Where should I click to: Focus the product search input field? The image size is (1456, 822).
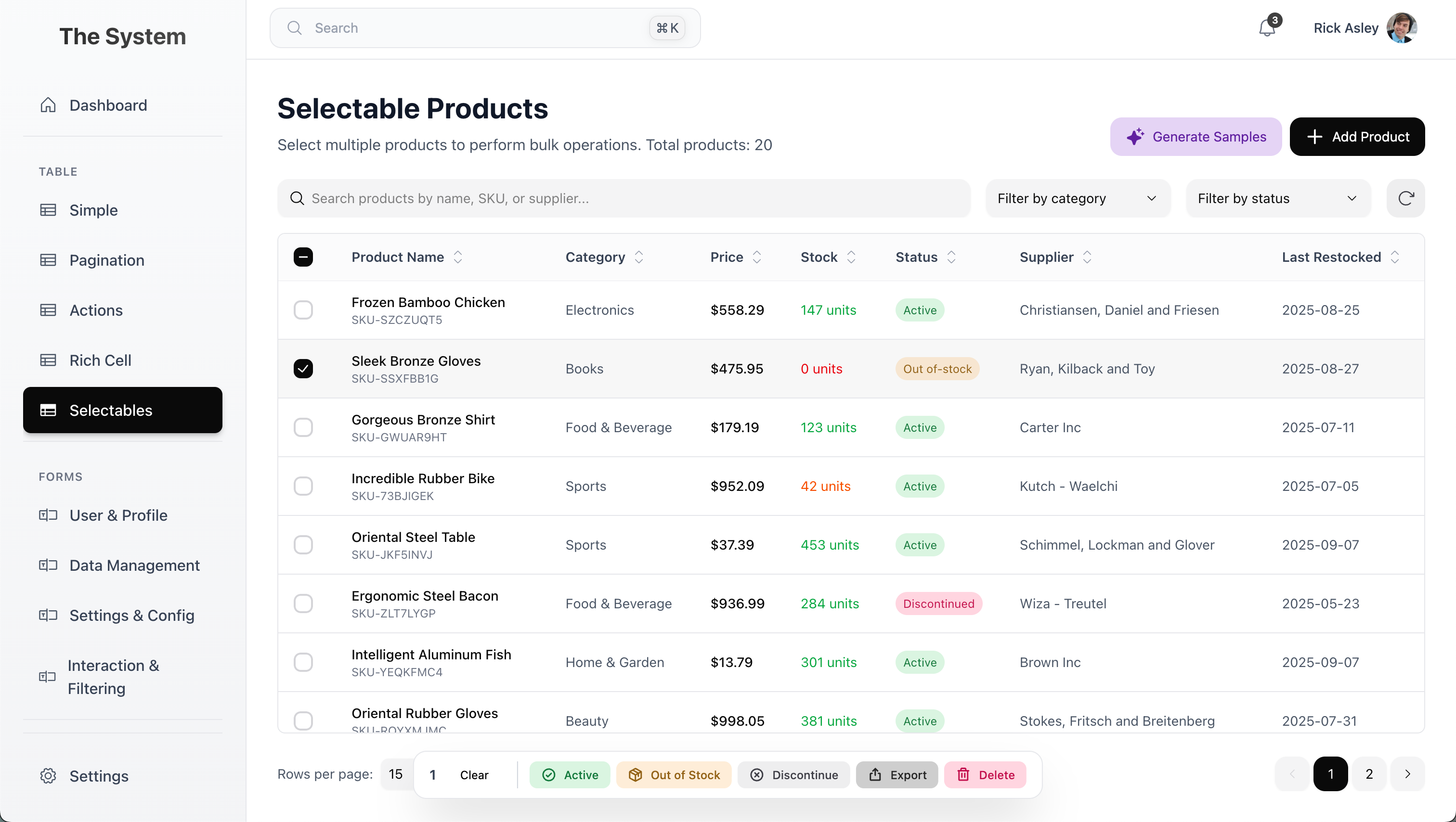click(624, 198)
